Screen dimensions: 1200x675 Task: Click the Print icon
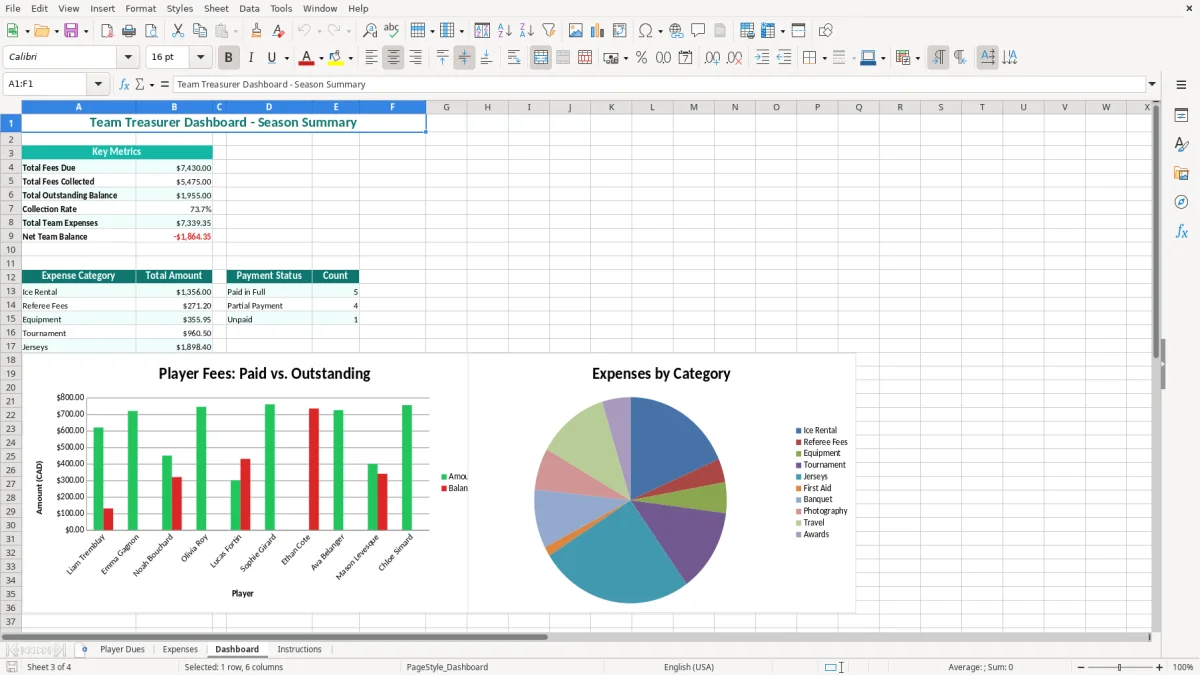pos(129,31)
